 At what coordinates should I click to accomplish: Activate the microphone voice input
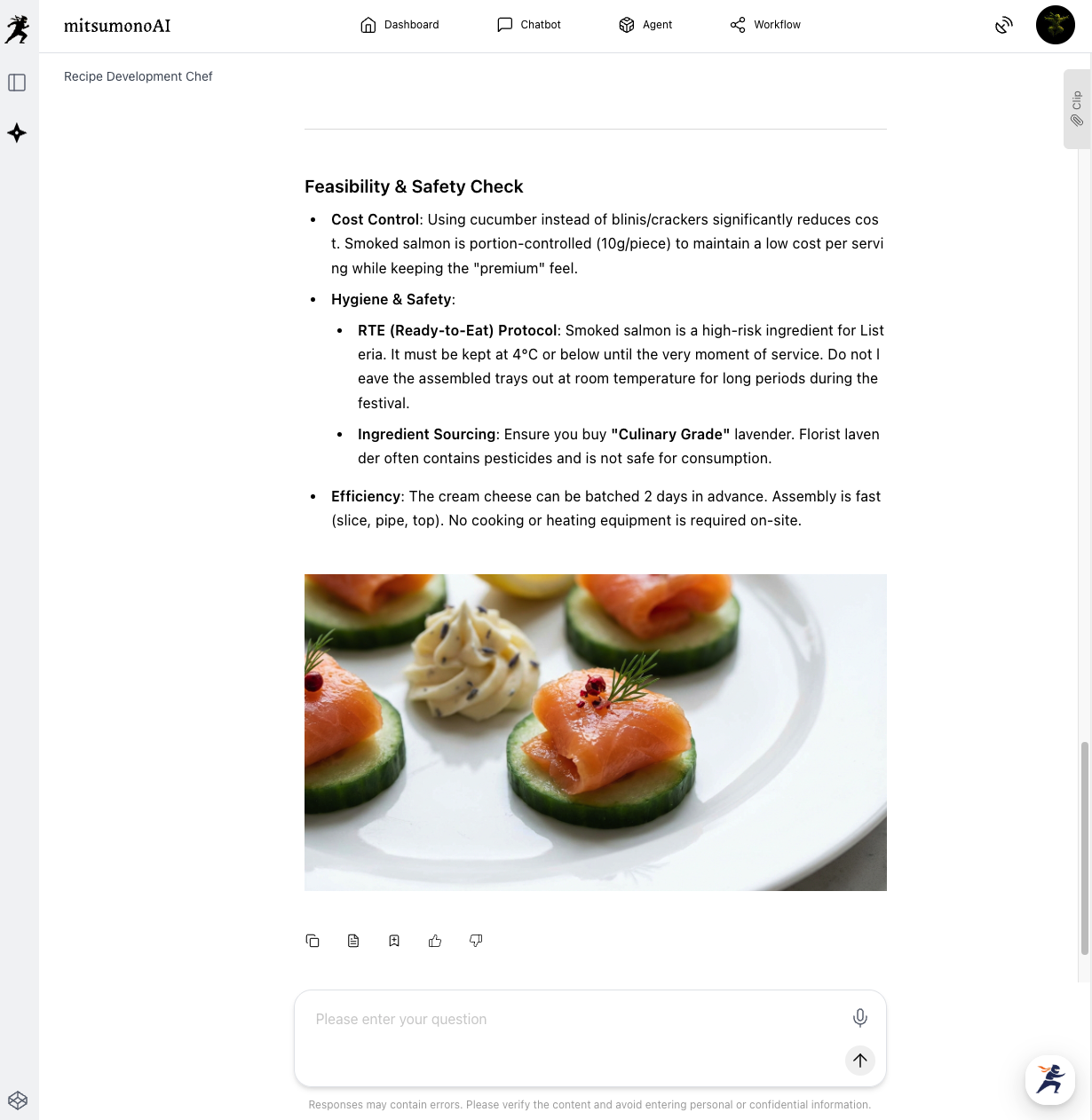tap(860, 1018)
